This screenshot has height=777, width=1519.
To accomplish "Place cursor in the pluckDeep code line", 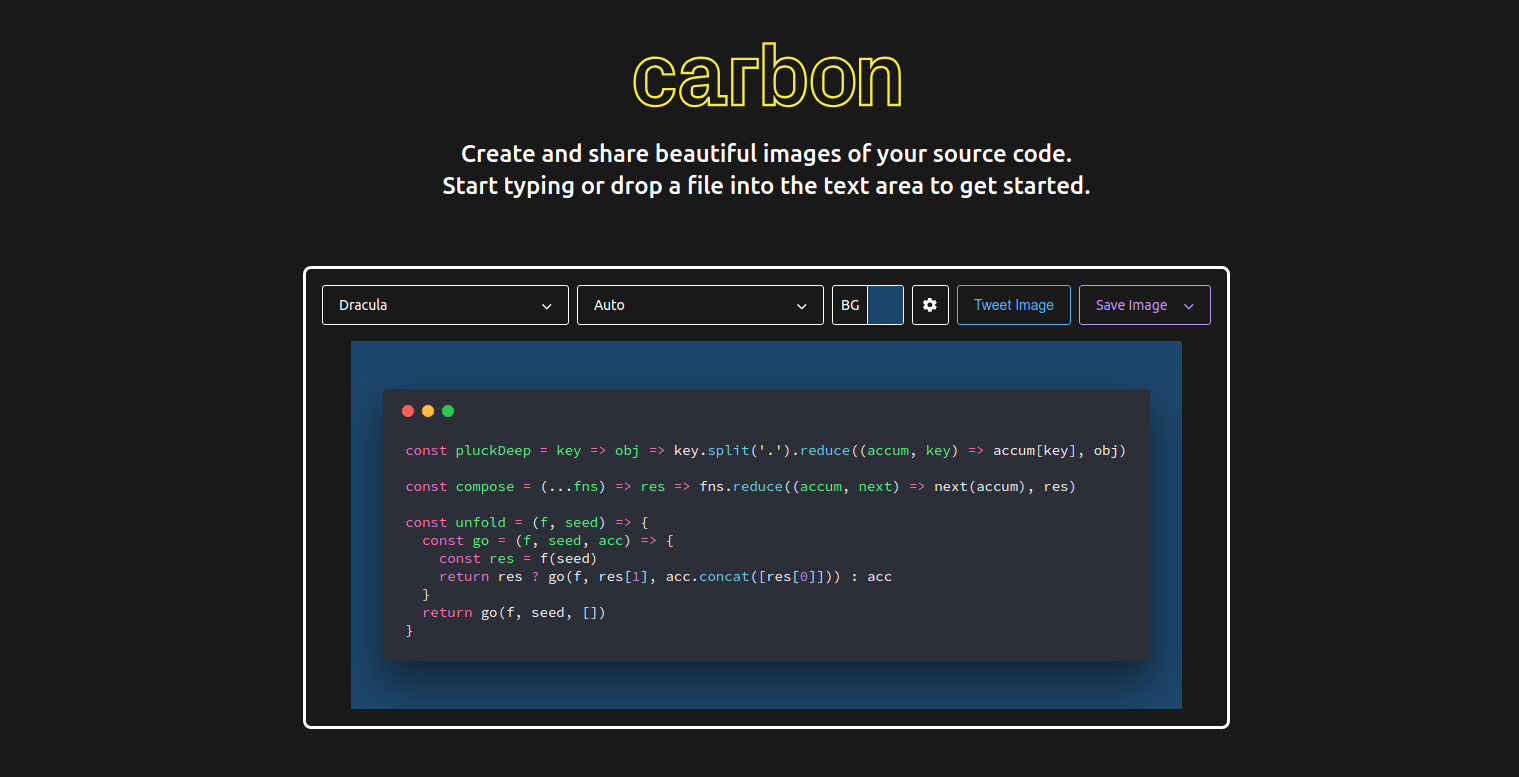I will 765,451.
